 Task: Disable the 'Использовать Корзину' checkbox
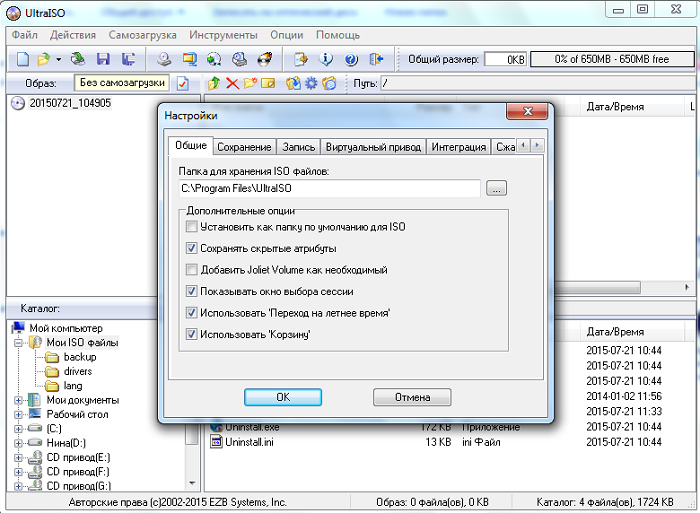pos(192,334)
